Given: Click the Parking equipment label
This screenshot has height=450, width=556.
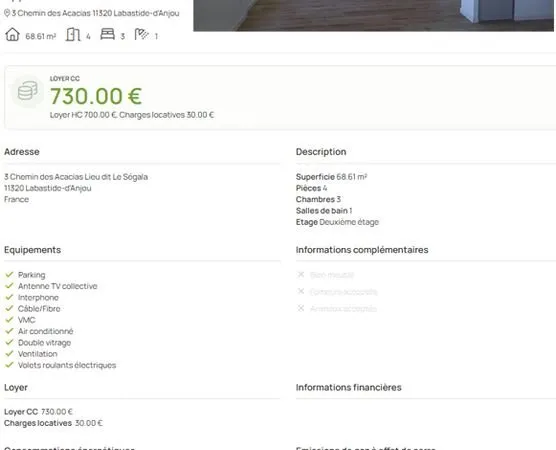Looking at the screenshot, I should coord(32,275).
